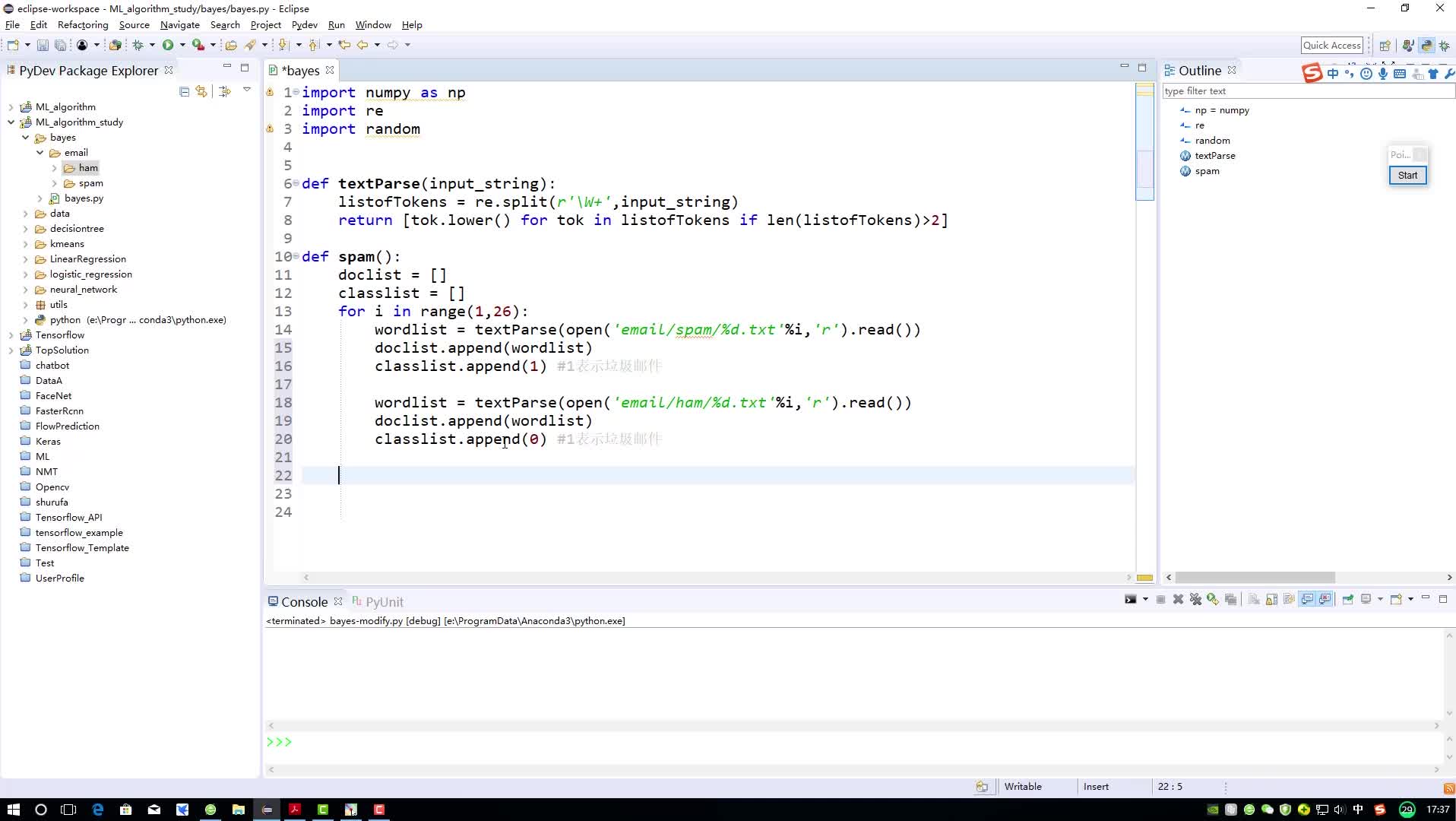Click Remove All Terminated Launches icon
The image size is (1456, 821).
click(1195, 600)
